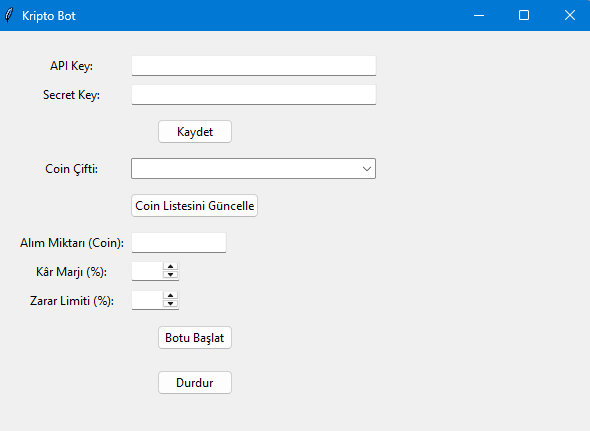
Task: Click inside Kâr Marjı (%) spinbox field
Action: (147, 271)
